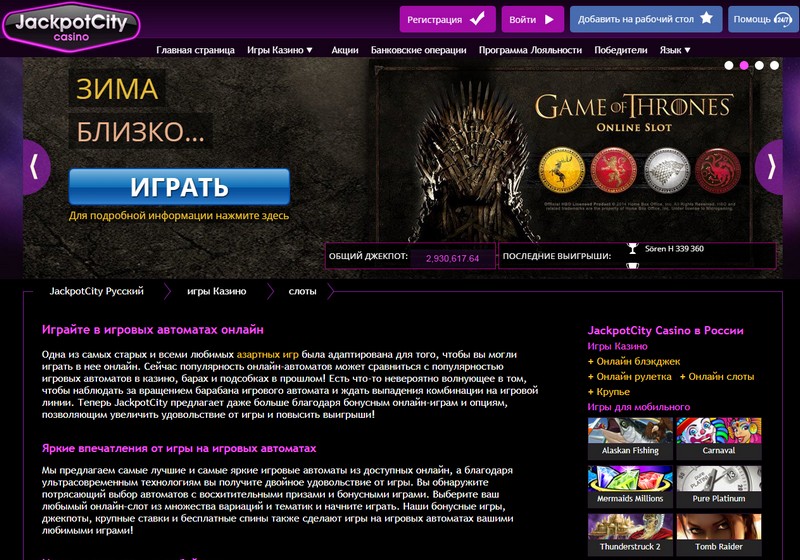The height and width of the screenshot is (560, 800).
Task: Click the star icon on desktop shortcut button
Action: (x=706, y=18)
